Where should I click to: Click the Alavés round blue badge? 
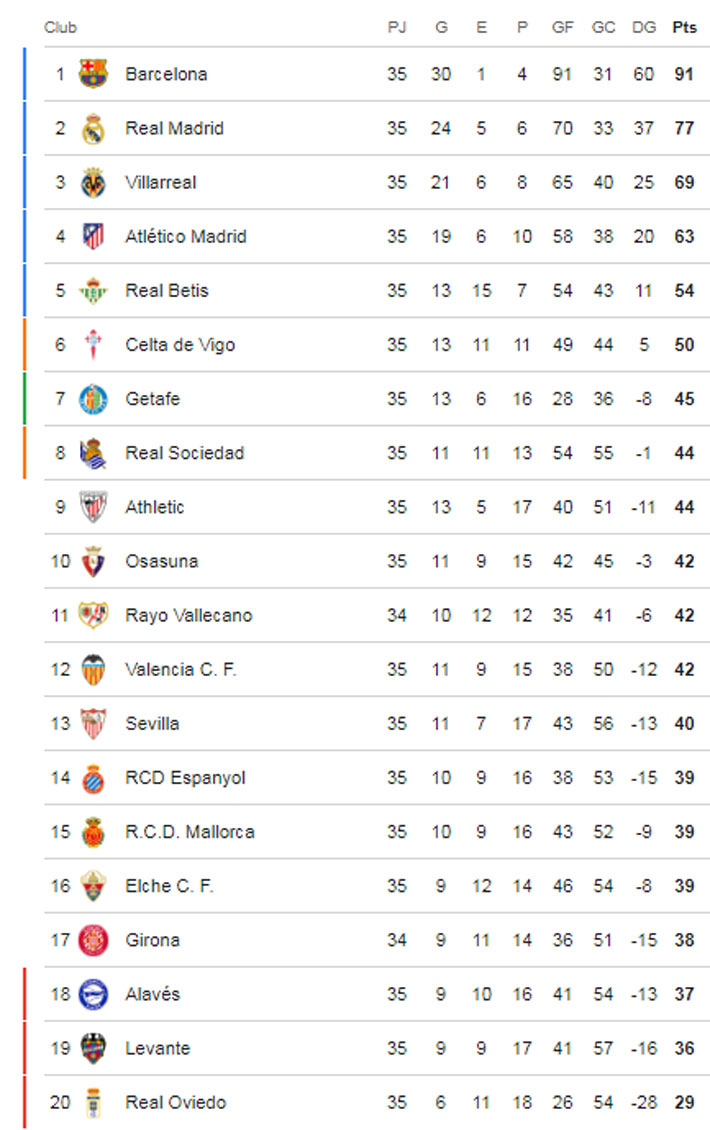[93, 995]
